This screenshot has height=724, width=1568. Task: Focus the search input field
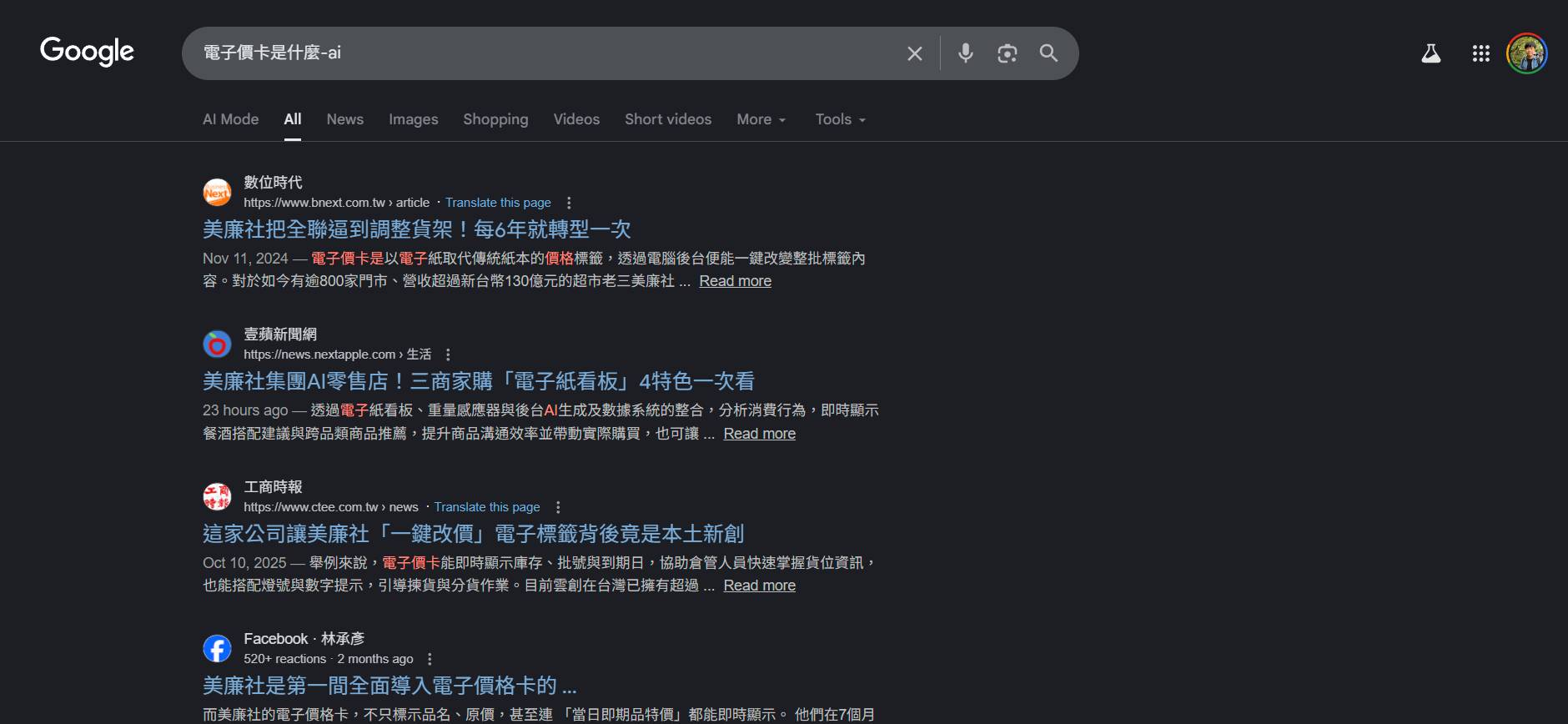(x=542, y=53)
